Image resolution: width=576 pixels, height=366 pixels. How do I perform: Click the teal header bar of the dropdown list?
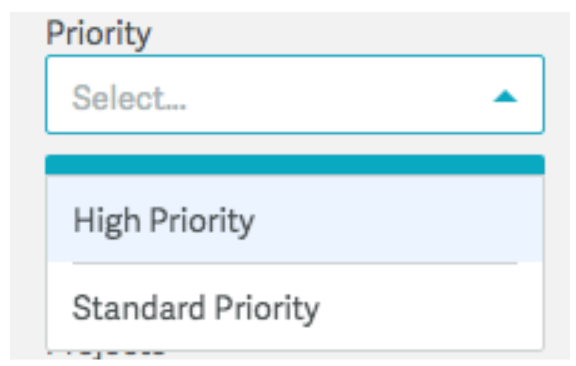point(295,165)
